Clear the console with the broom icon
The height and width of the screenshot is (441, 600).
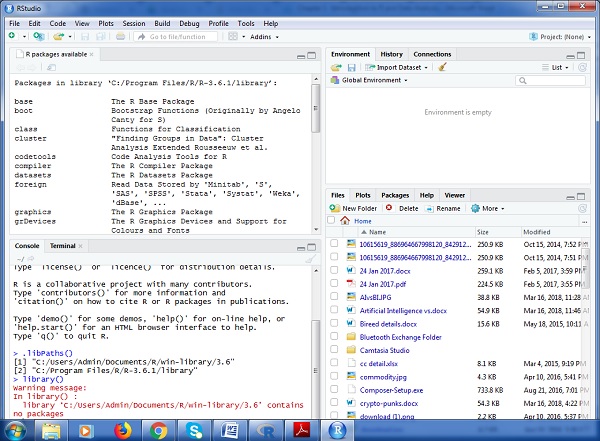(x=310, y=259)
